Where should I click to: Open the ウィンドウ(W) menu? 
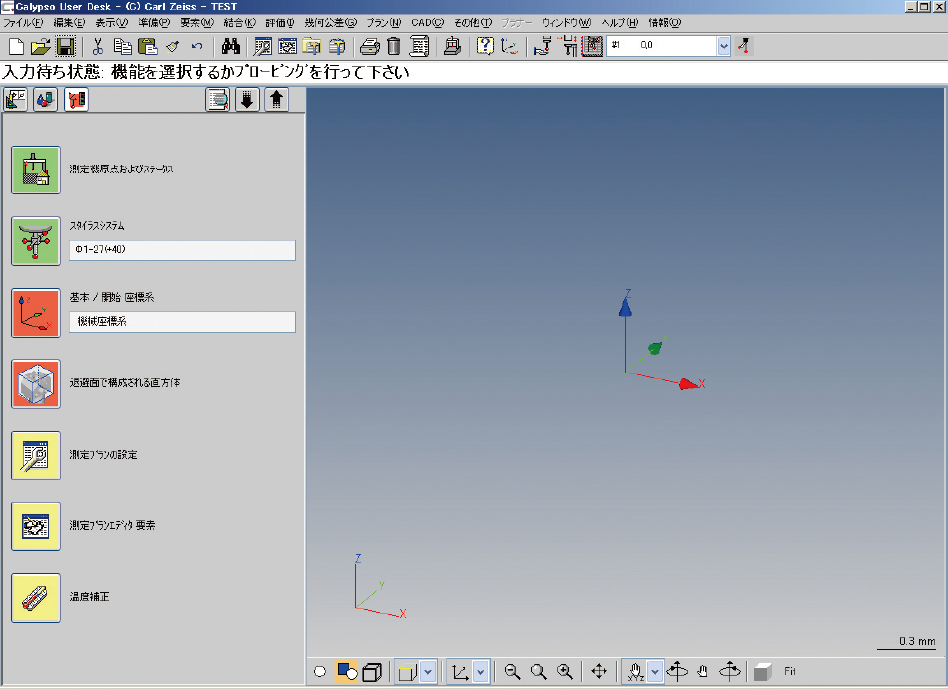[x=566, y=22]
